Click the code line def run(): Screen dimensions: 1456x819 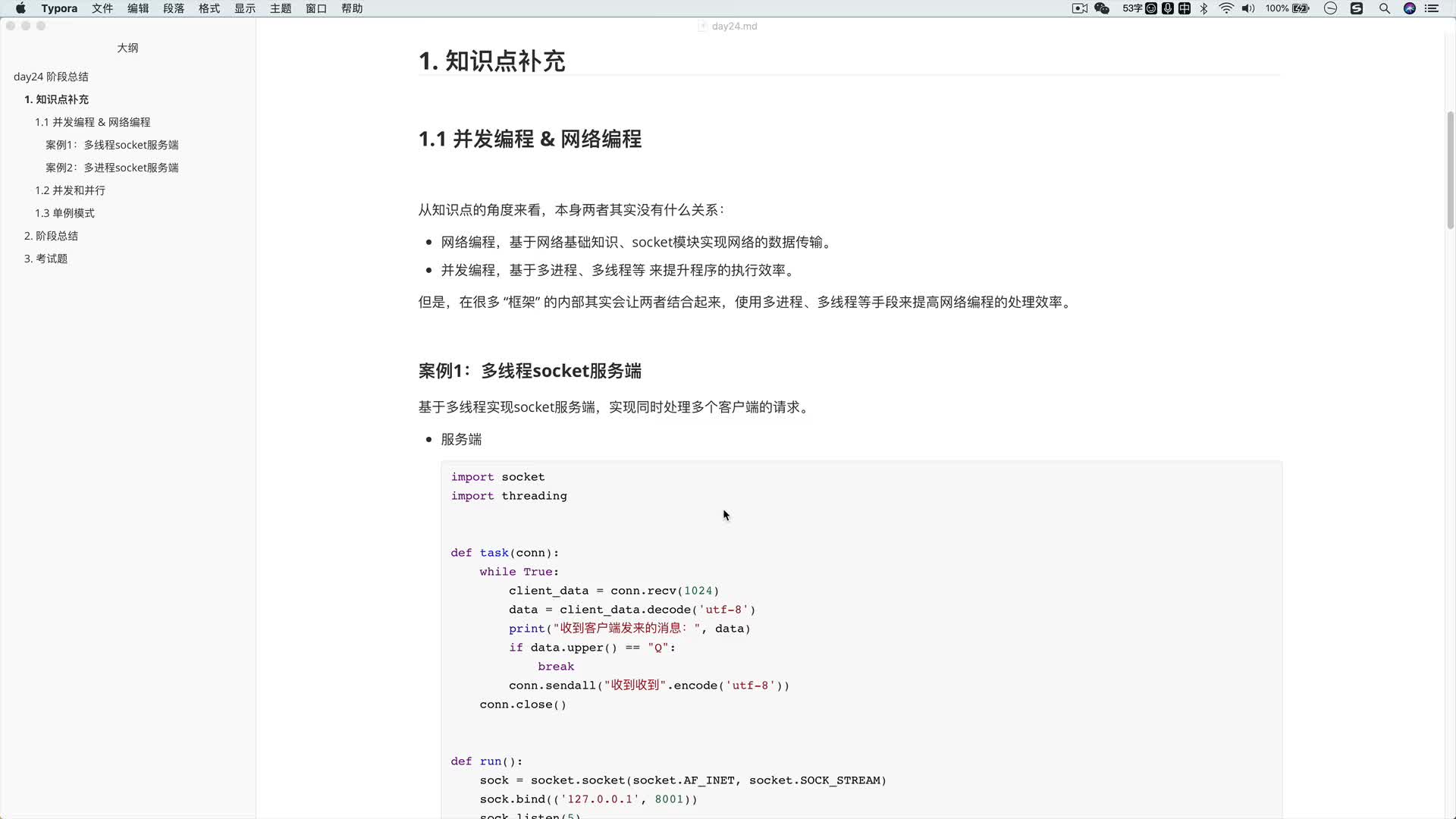pos(486,761)
